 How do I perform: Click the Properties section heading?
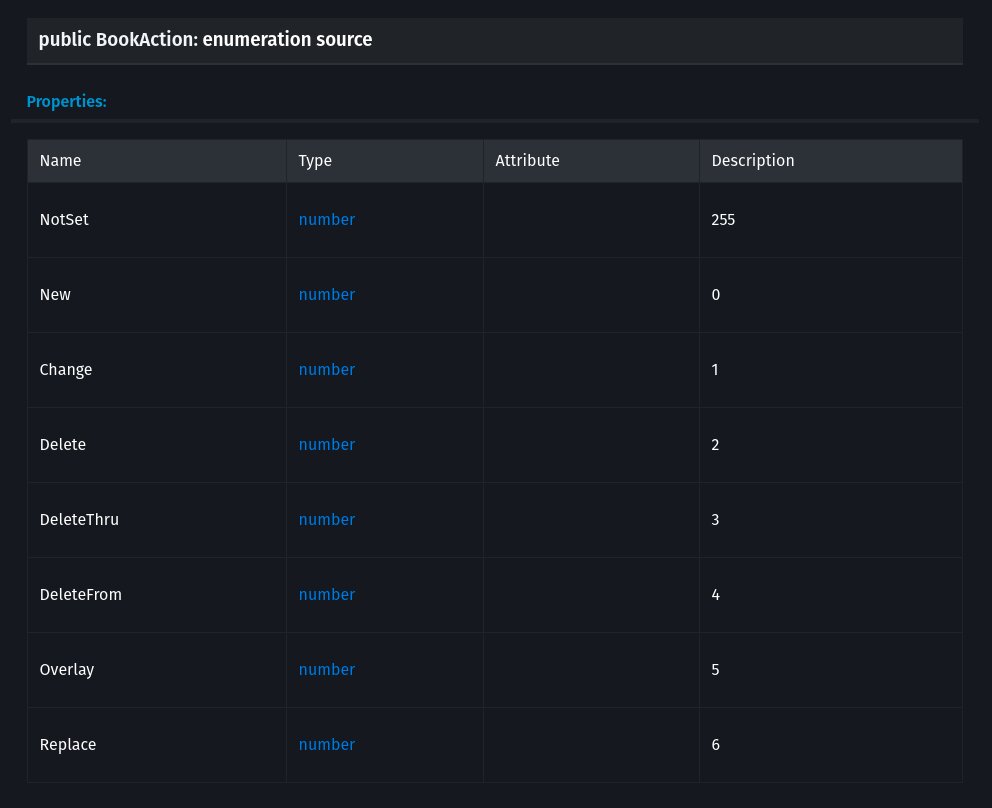[x=66, y=101]
